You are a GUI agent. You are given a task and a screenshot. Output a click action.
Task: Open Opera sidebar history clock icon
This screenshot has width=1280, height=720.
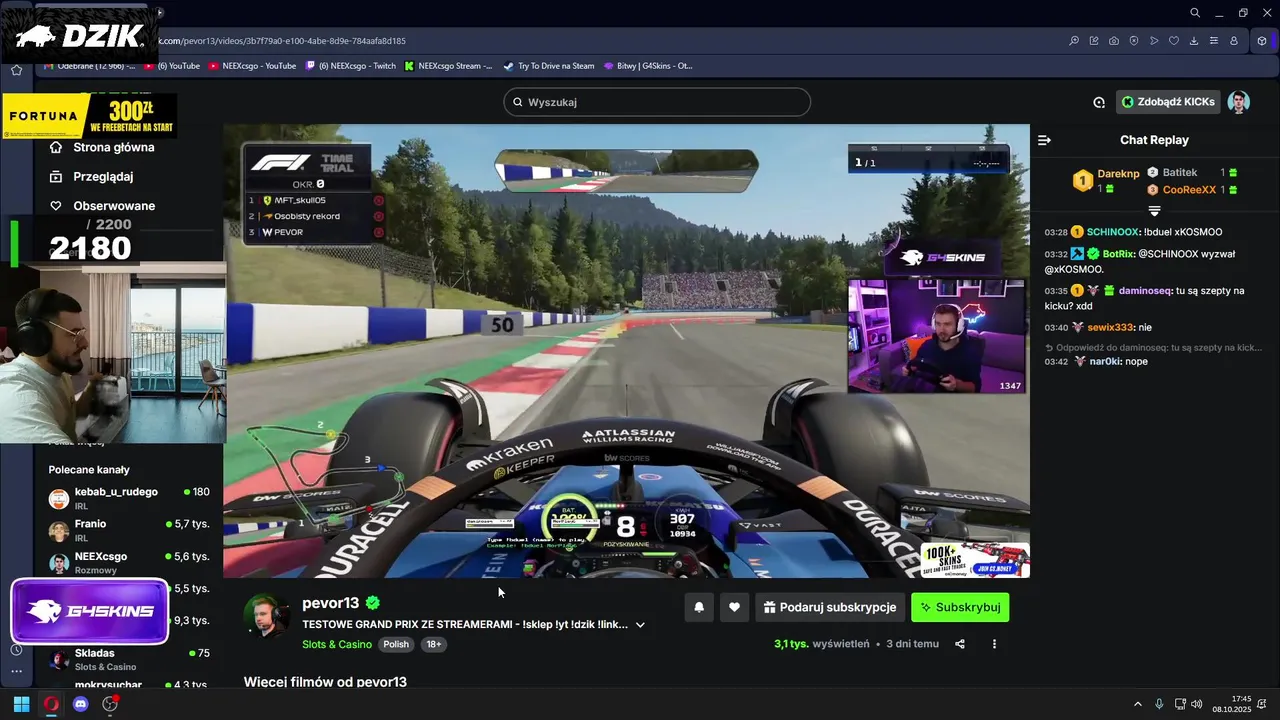point(16,650)
